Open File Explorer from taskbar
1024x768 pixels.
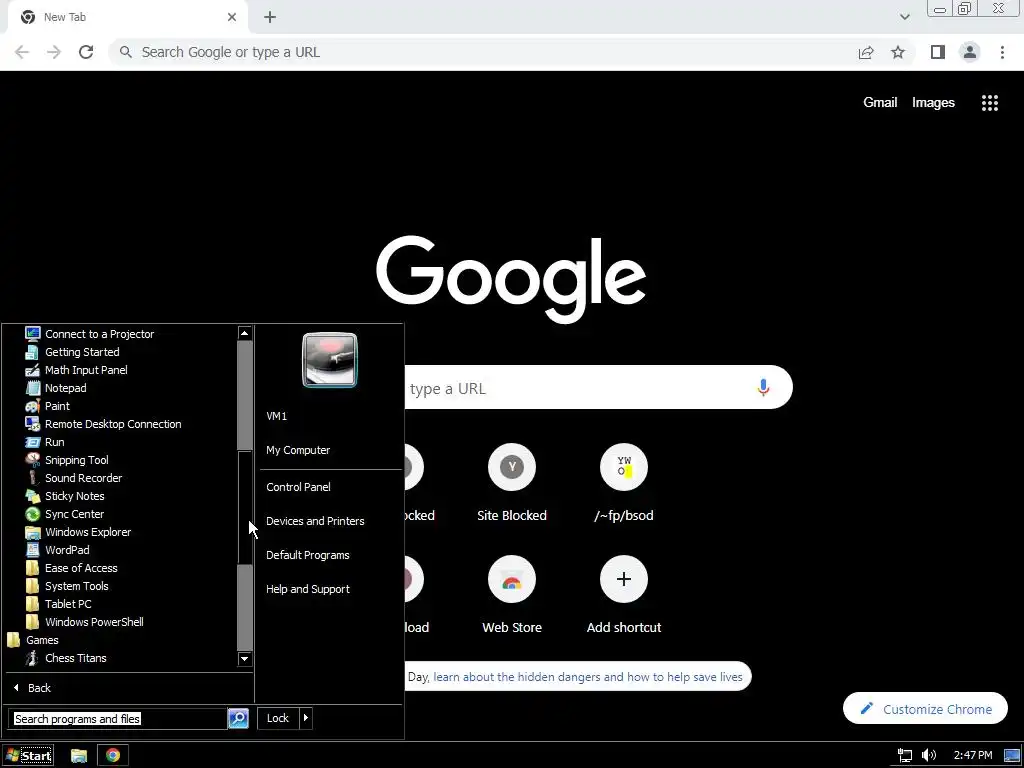click(79, 756)
